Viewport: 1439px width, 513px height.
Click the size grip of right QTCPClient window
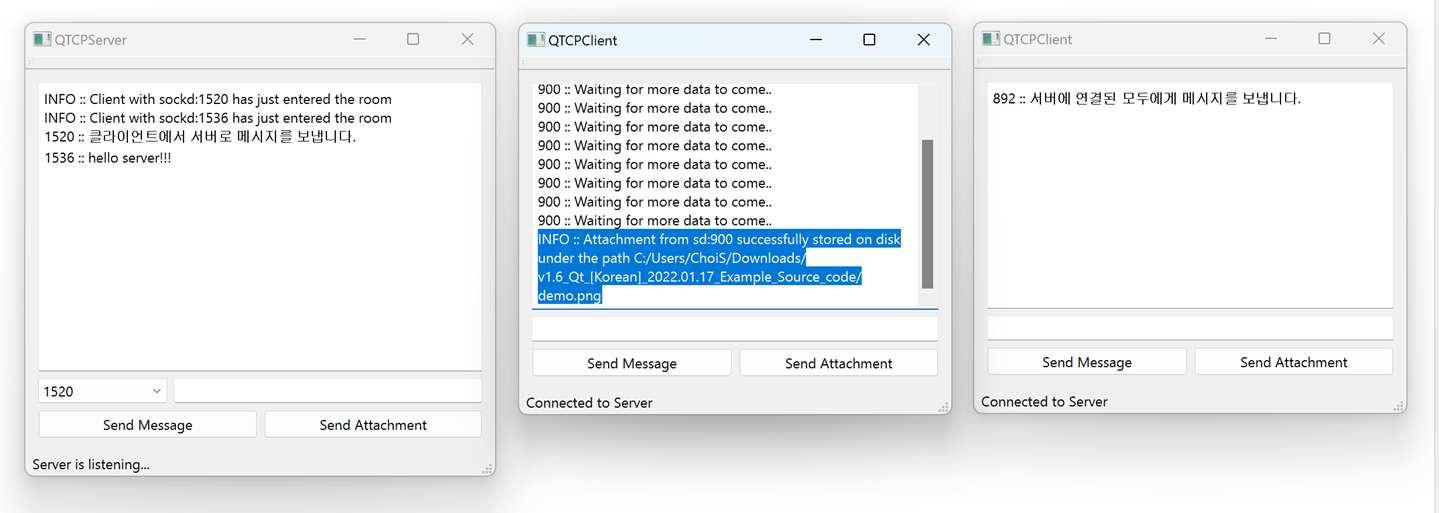click(1398, 406)
